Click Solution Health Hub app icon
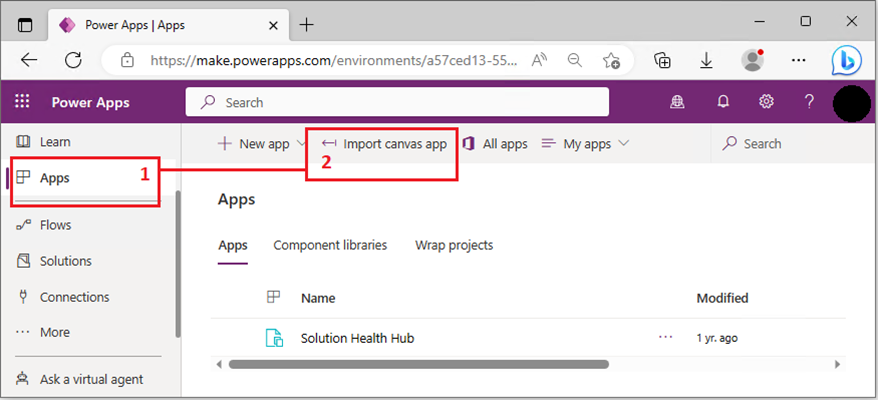 click(x=274, y=338)
